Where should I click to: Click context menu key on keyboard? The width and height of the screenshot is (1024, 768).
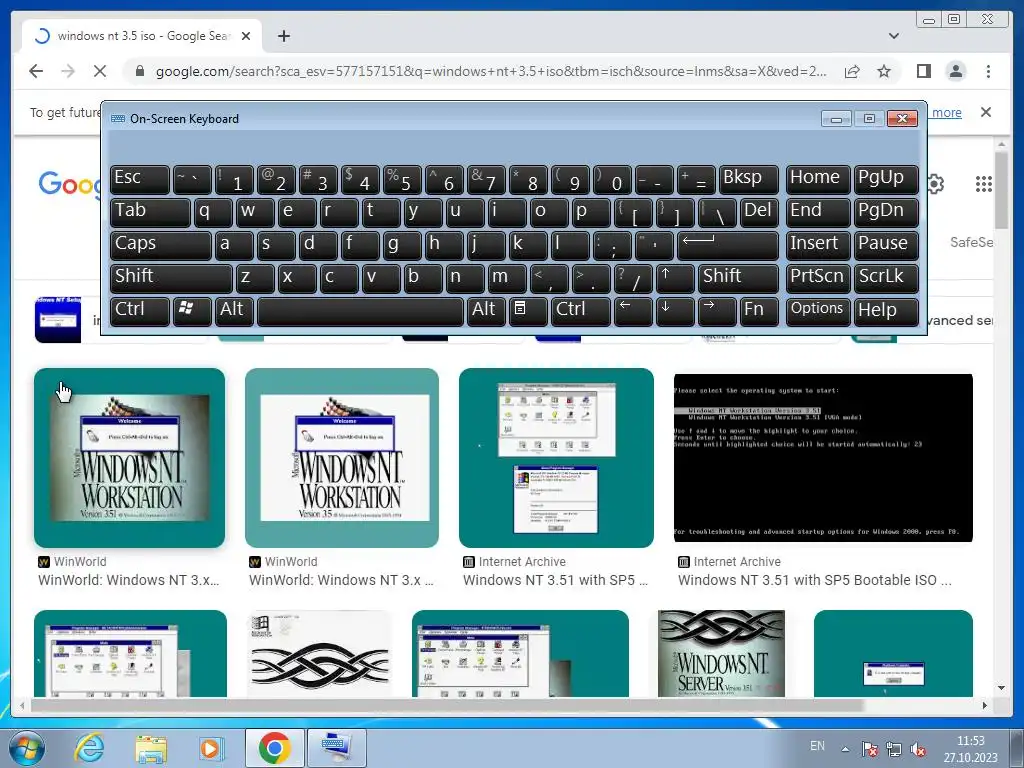tap(528, 311)
